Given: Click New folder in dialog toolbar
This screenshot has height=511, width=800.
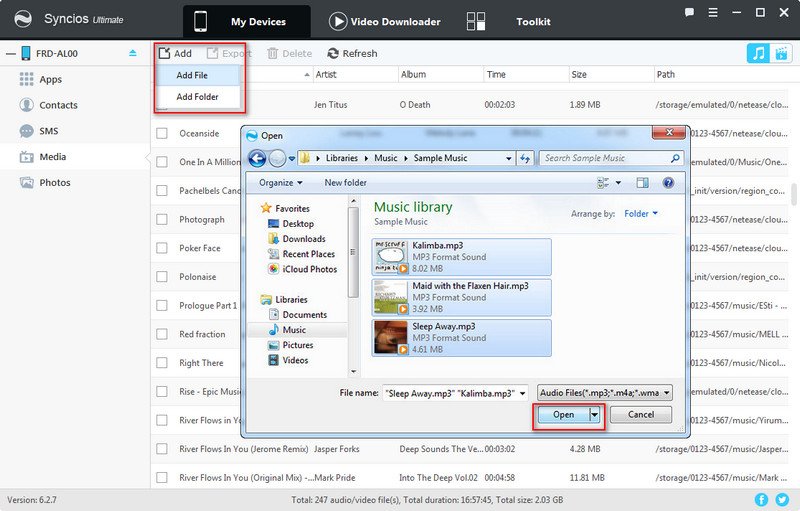Looking at the screenshot, I should (x=345, y=183).
